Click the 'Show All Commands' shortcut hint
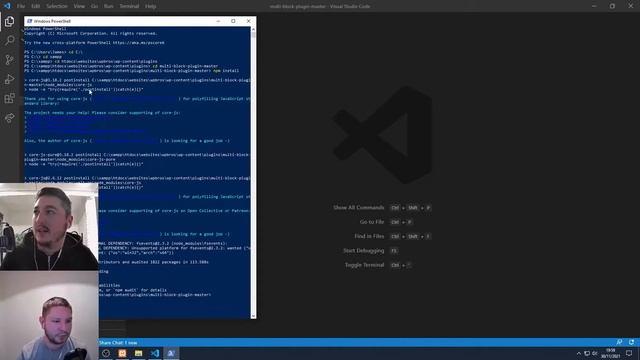The image size is (640, 360). pos(382,208)
